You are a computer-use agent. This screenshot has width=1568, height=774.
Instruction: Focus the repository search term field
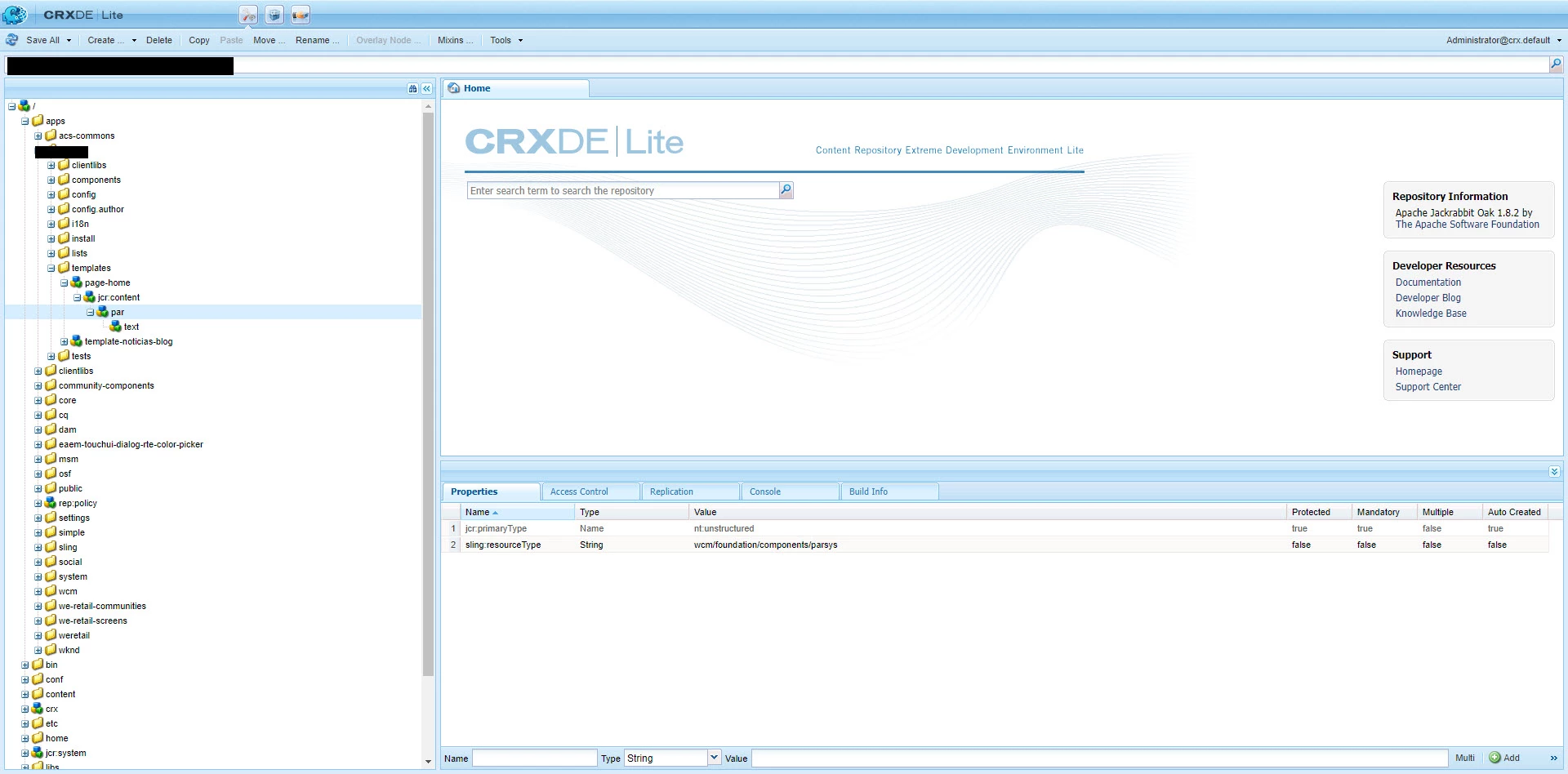tap(623, 190)
